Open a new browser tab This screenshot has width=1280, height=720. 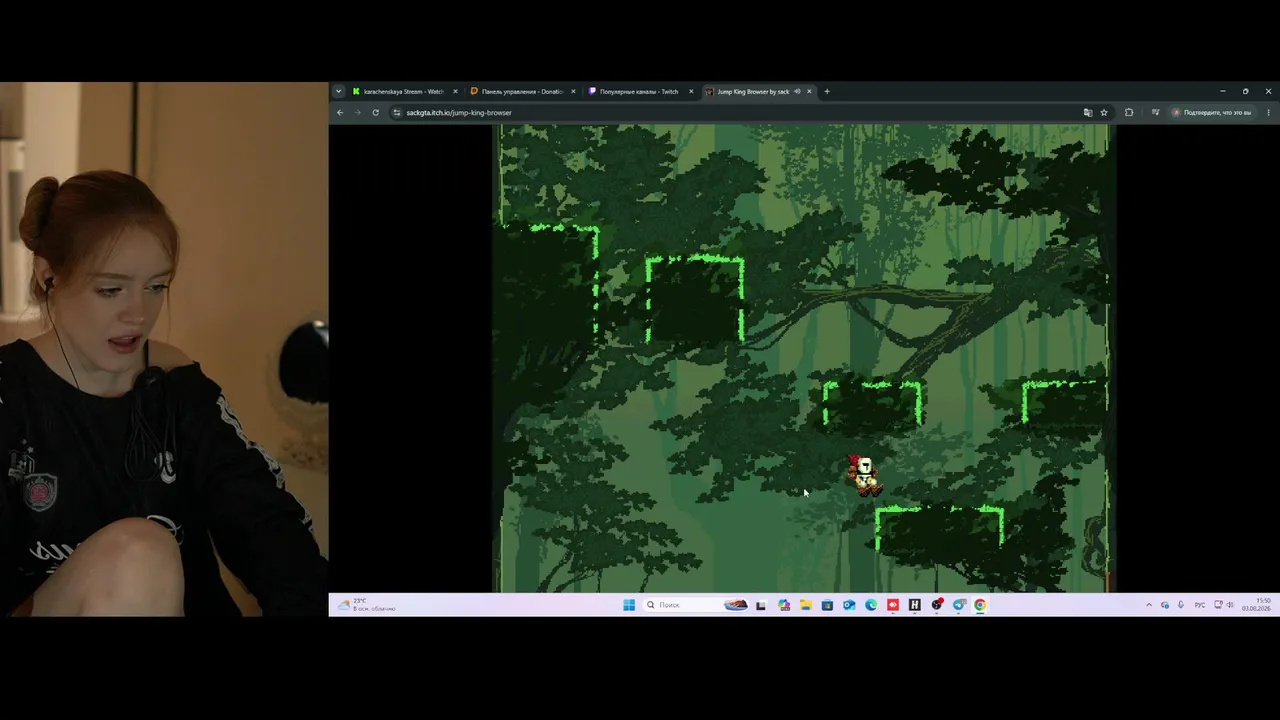[x=826, y=91]
